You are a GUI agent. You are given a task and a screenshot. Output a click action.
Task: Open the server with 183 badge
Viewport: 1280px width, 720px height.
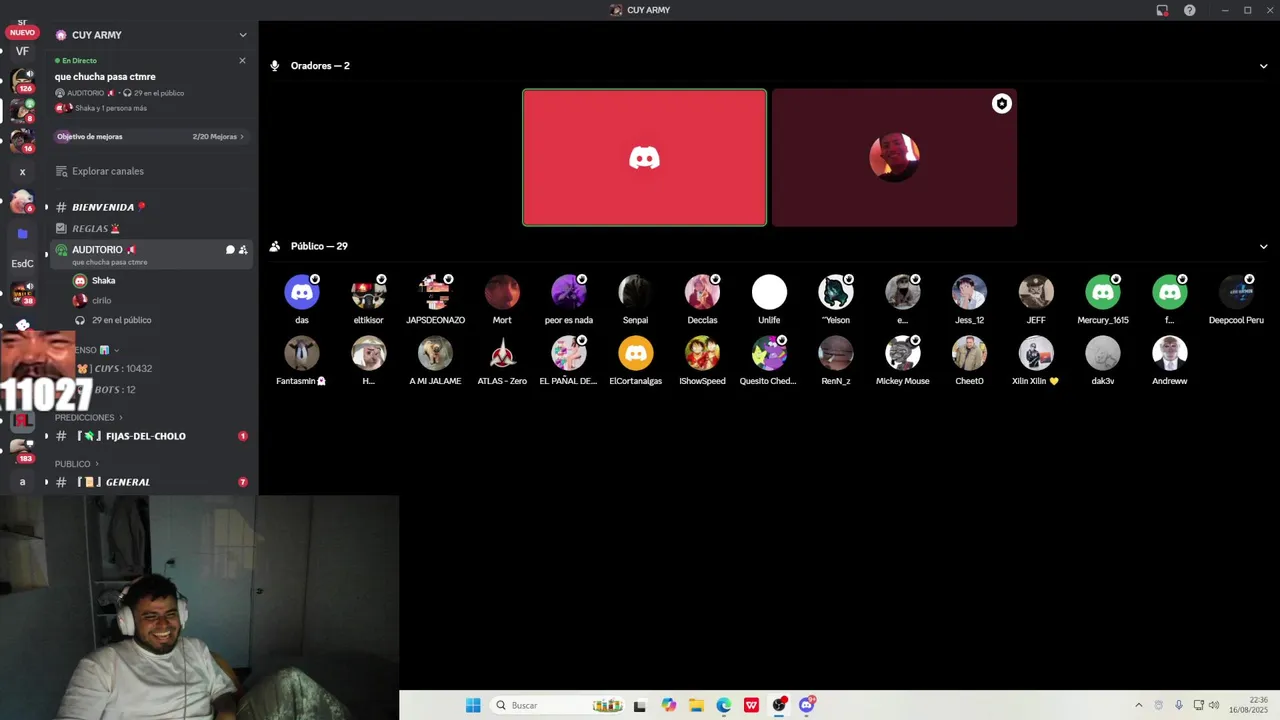coord(22,450)
